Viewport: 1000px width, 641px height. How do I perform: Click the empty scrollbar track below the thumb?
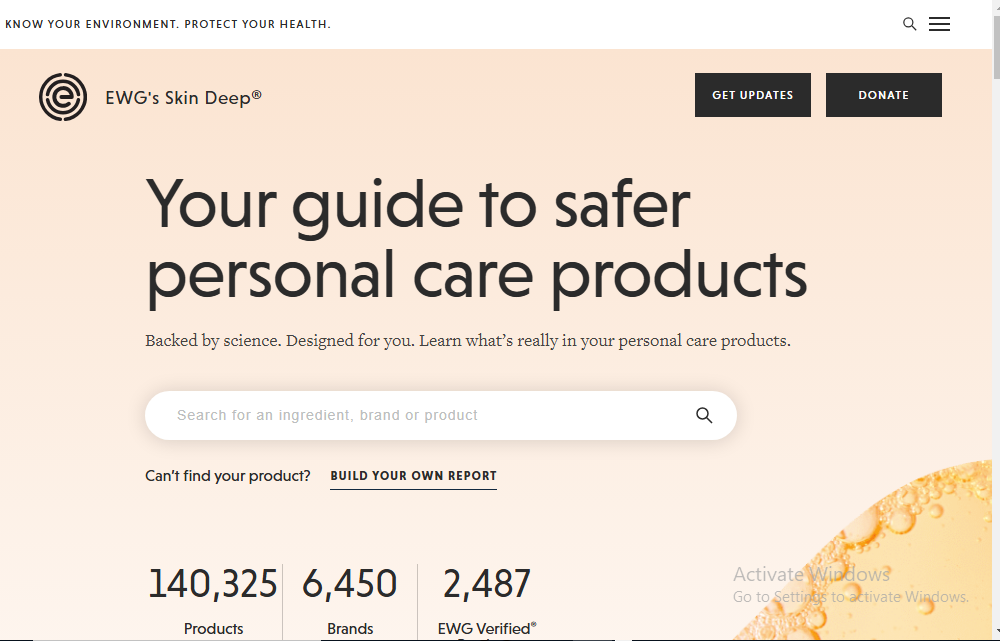point(994,350)
